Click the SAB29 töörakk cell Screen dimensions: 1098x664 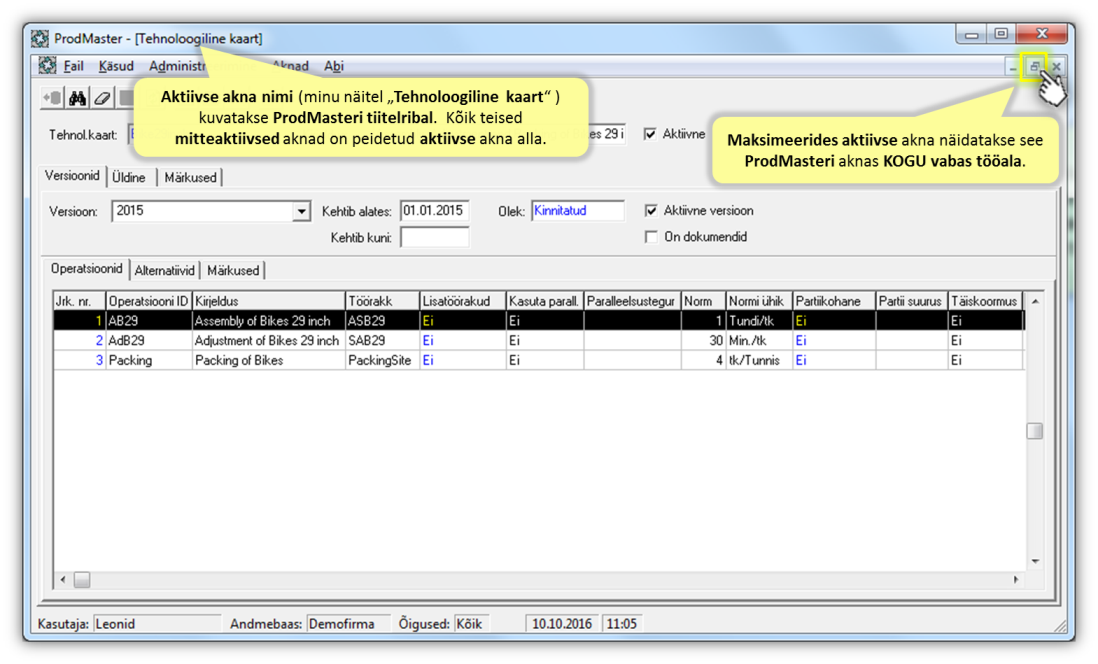tap(382, 340)
